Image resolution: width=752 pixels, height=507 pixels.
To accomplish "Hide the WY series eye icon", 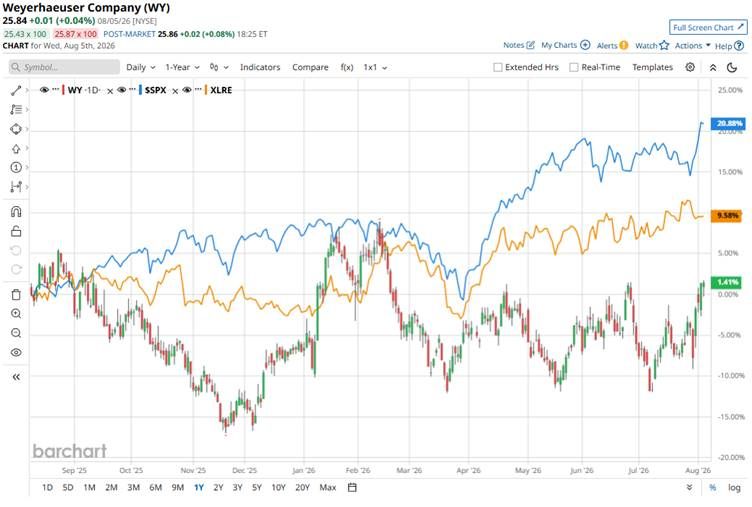I will pyautogui.click(x=44, y=90).
